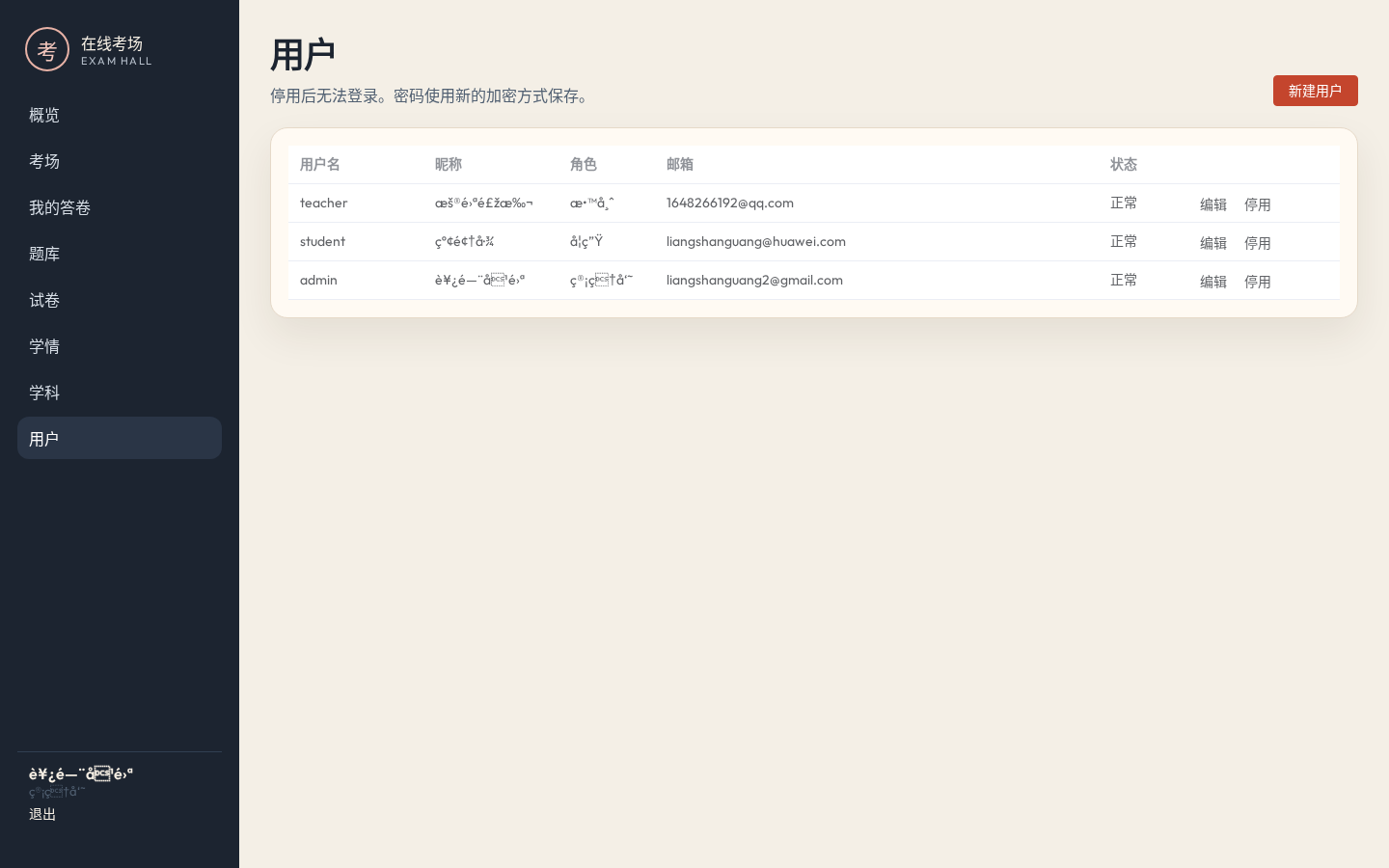The height and width of the screenshot is (868, 1389).
Task: Open the 试卷 papers section
Action: 120,300
